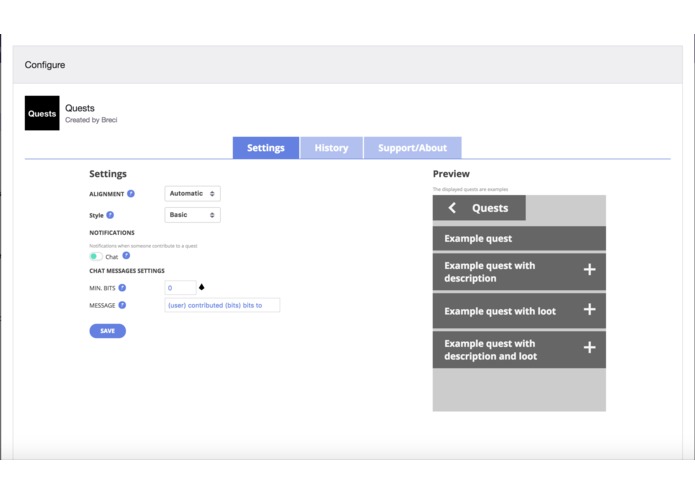Click the Min. Bits input field

180,288
